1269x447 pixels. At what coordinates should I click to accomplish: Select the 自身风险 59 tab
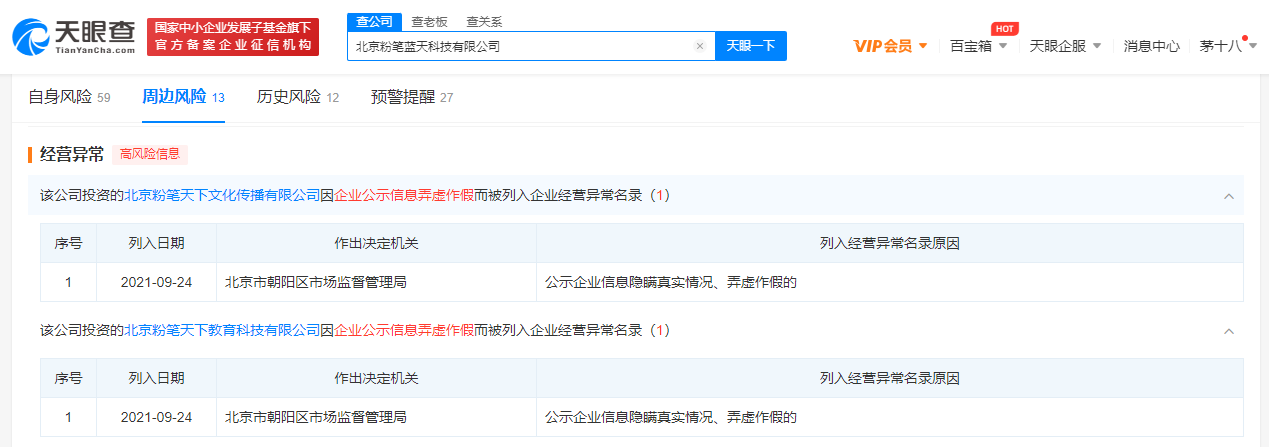[69, 97]
